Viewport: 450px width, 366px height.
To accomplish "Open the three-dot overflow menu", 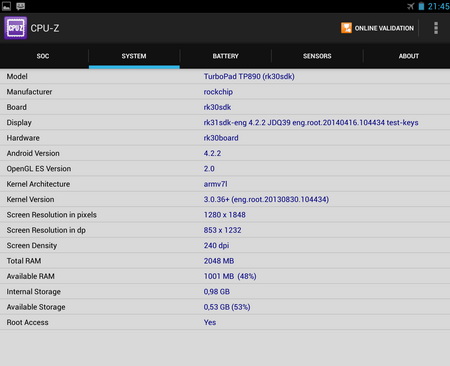I will click(436, 28).
